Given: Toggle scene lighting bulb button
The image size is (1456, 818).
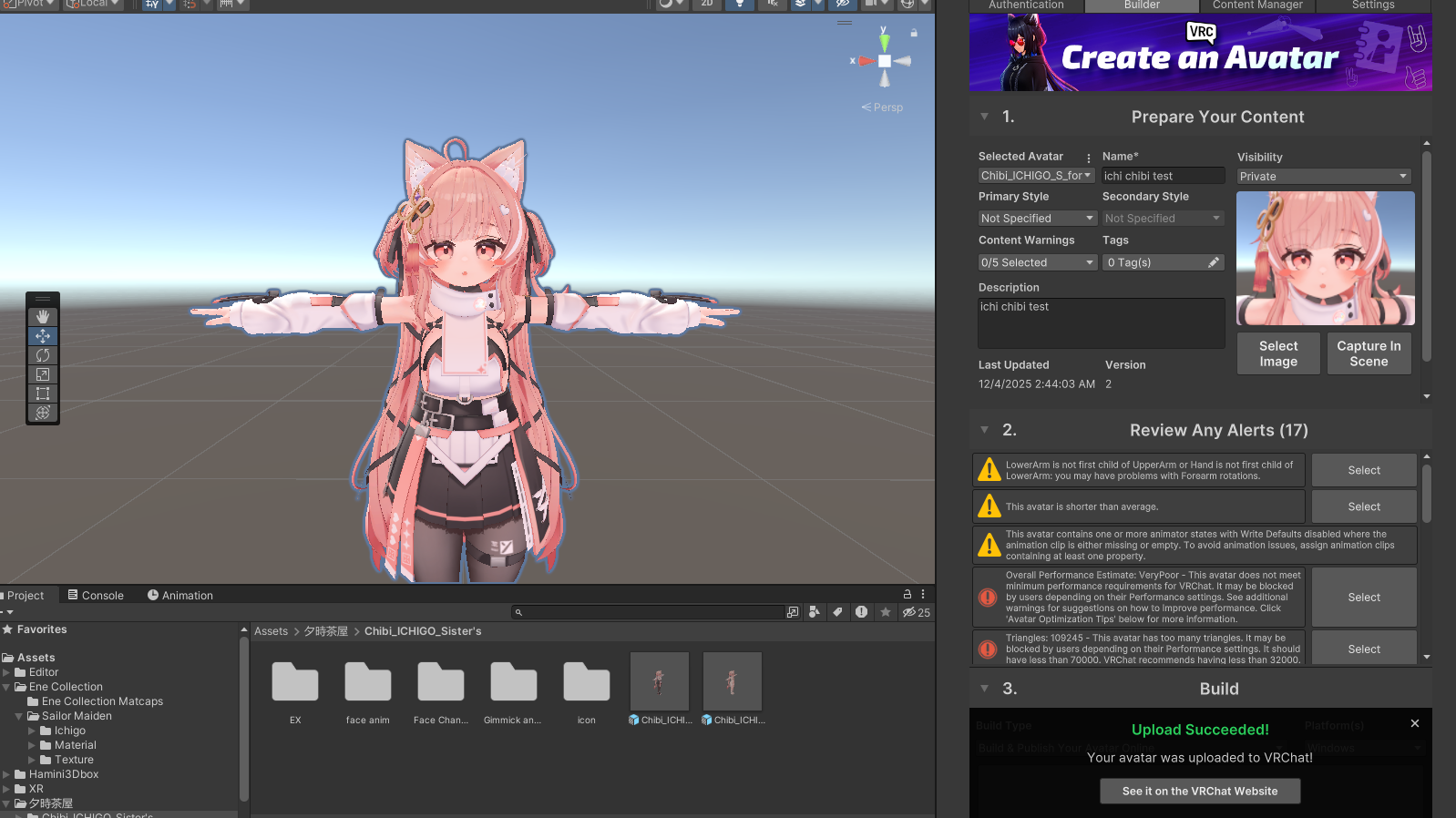Looking at the screenshot, I should pyautogui.click(x=740, y=4).
